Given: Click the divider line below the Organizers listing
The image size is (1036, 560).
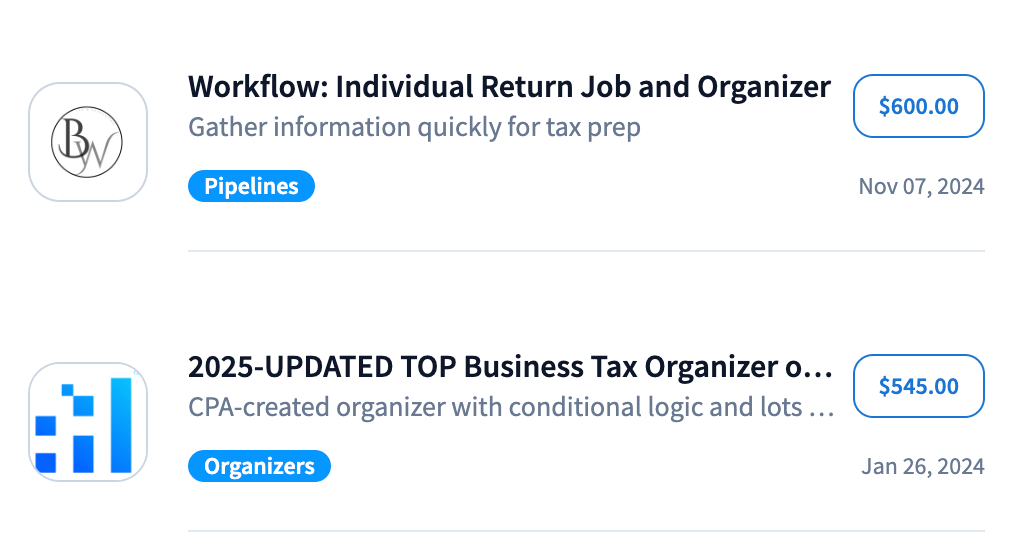Looking at the screenshot, I should [x=586, y=530].
